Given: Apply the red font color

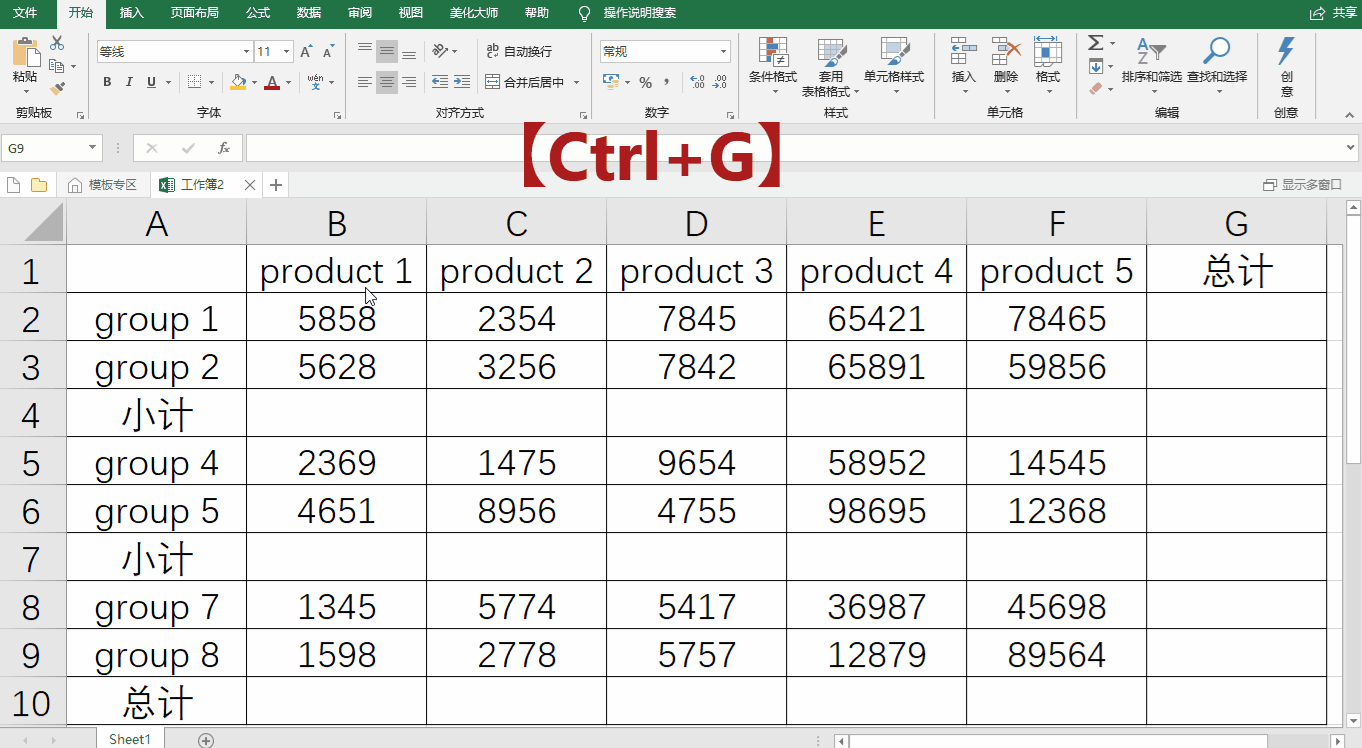Looking at the screenshot, I should (x=272, y=82).
